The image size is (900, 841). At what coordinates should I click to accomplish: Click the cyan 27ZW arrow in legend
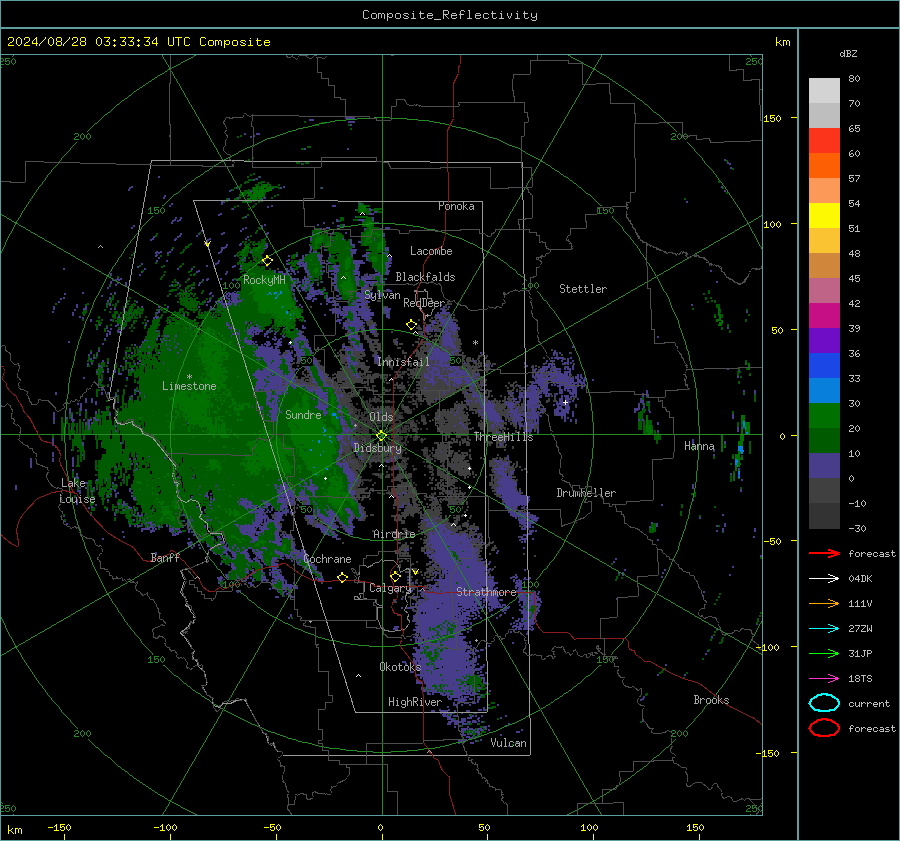click(x=824, y=629)
